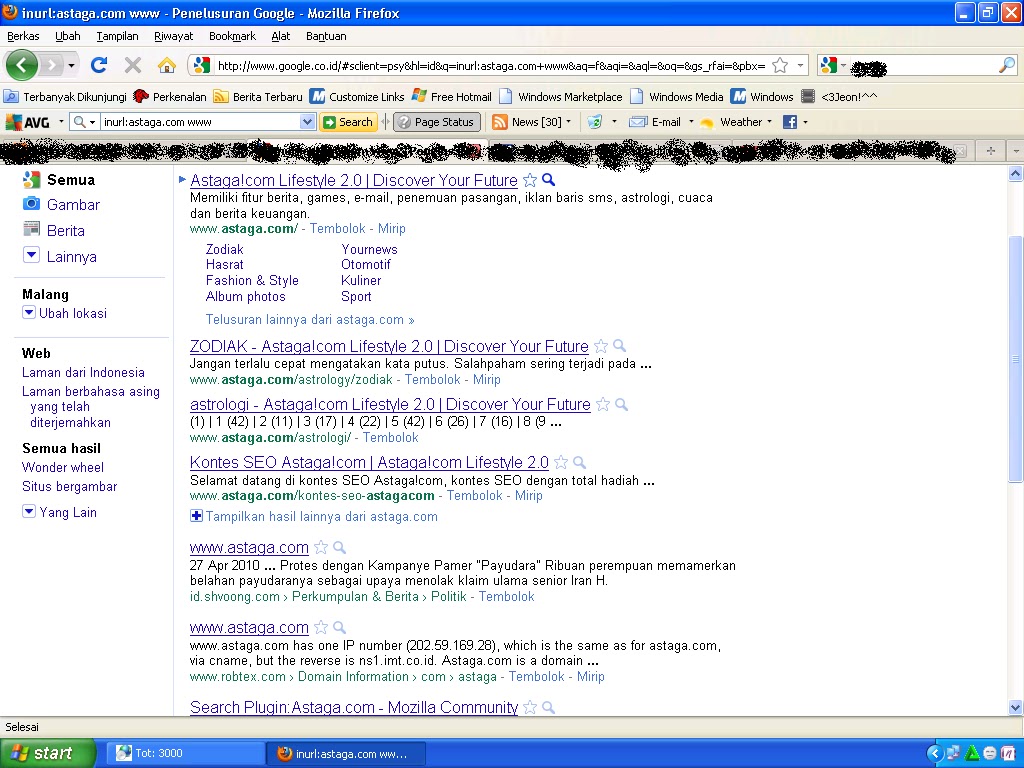Click the Page Status button

point(437,122)
